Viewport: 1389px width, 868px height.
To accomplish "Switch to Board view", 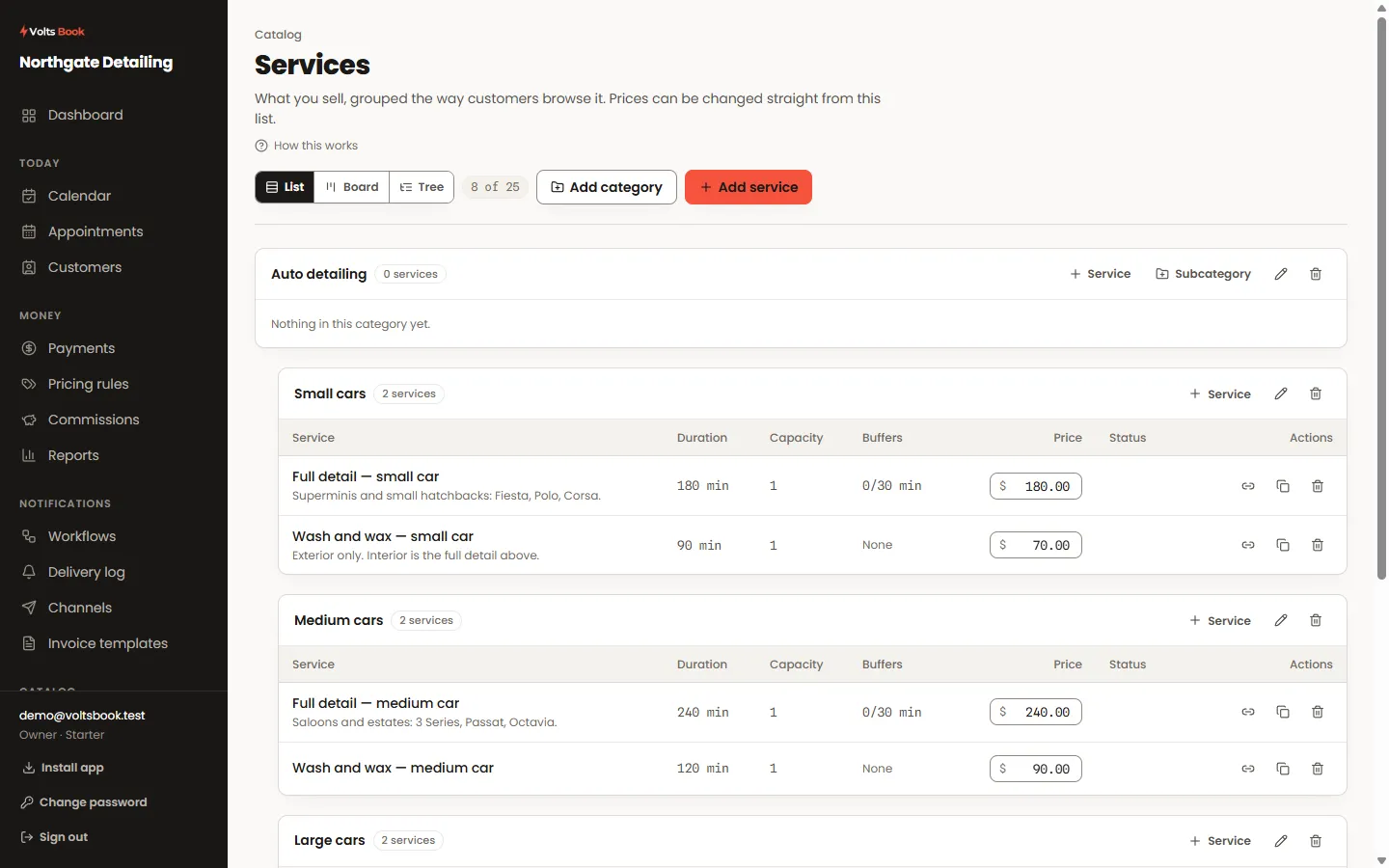I will pyautogui.click(x=352, y=187).
